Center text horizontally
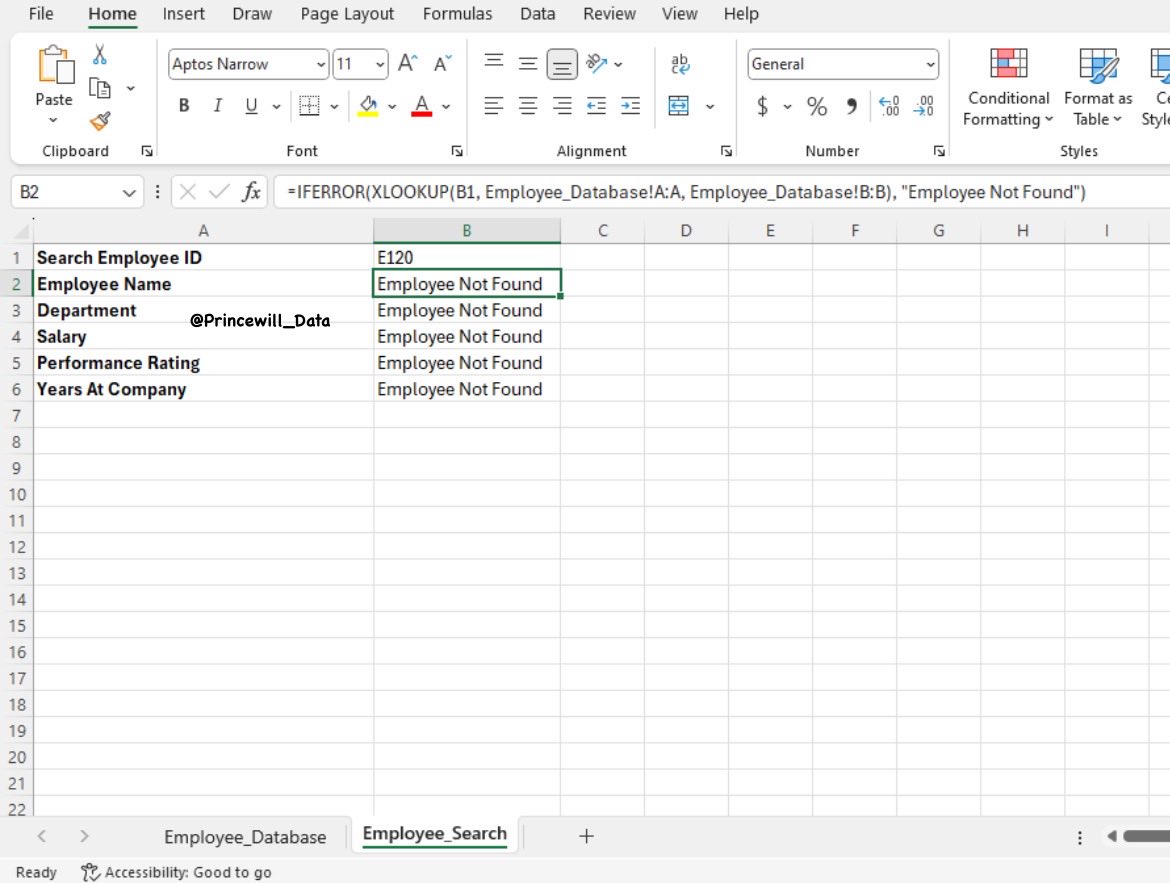This screenshot has height=883, width=1170. 528,106
